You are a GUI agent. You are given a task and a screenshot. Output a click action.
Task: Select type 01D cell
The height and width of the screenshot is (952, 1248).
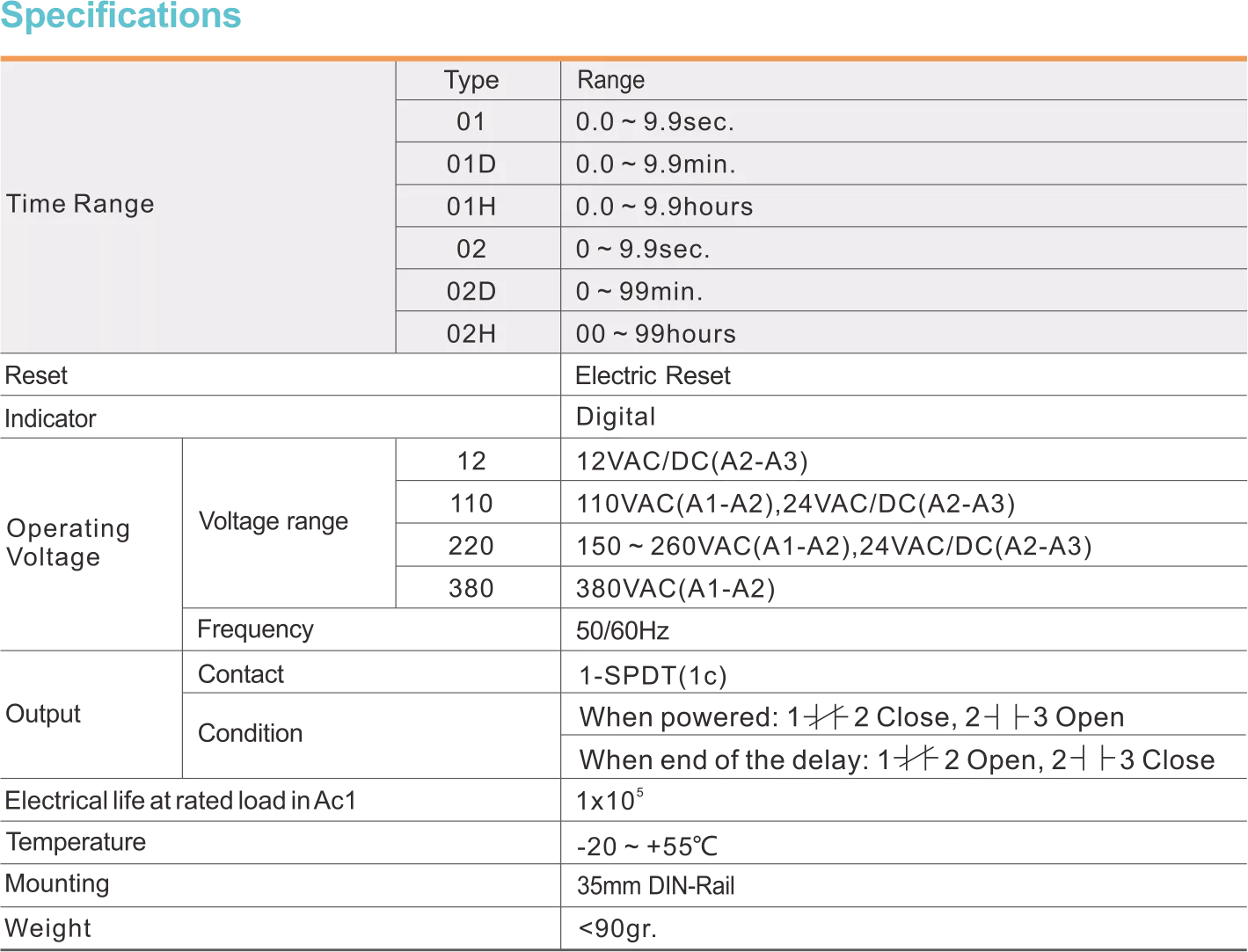point(471,164)
